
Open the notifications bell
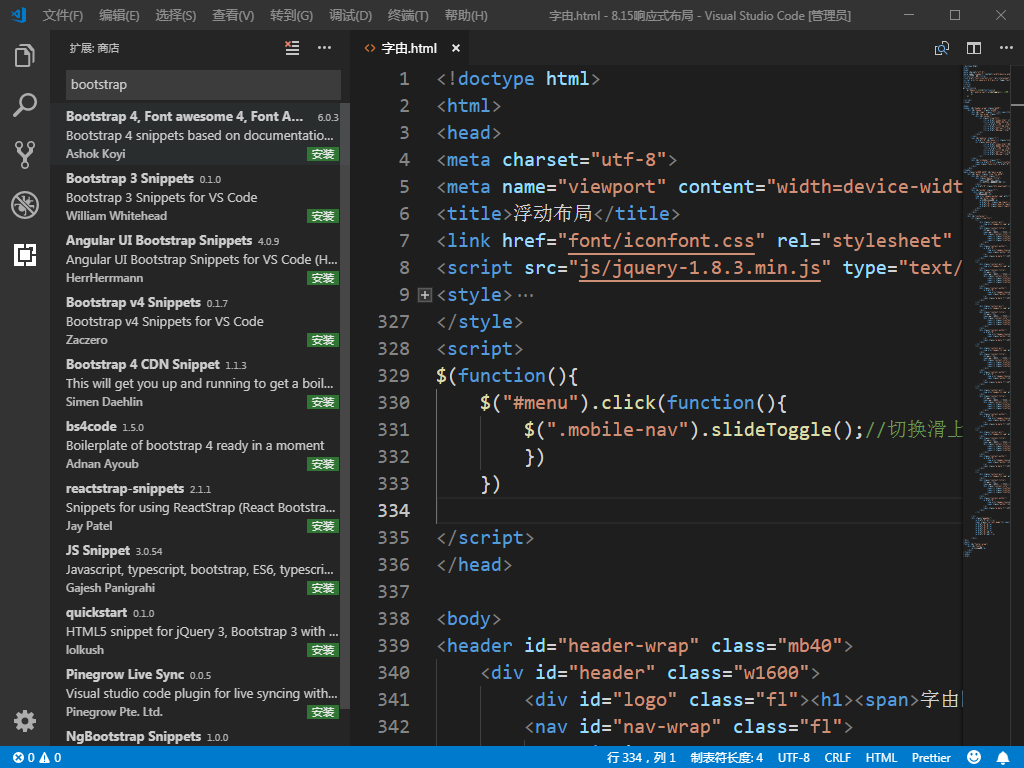(x=1002, y=758)
